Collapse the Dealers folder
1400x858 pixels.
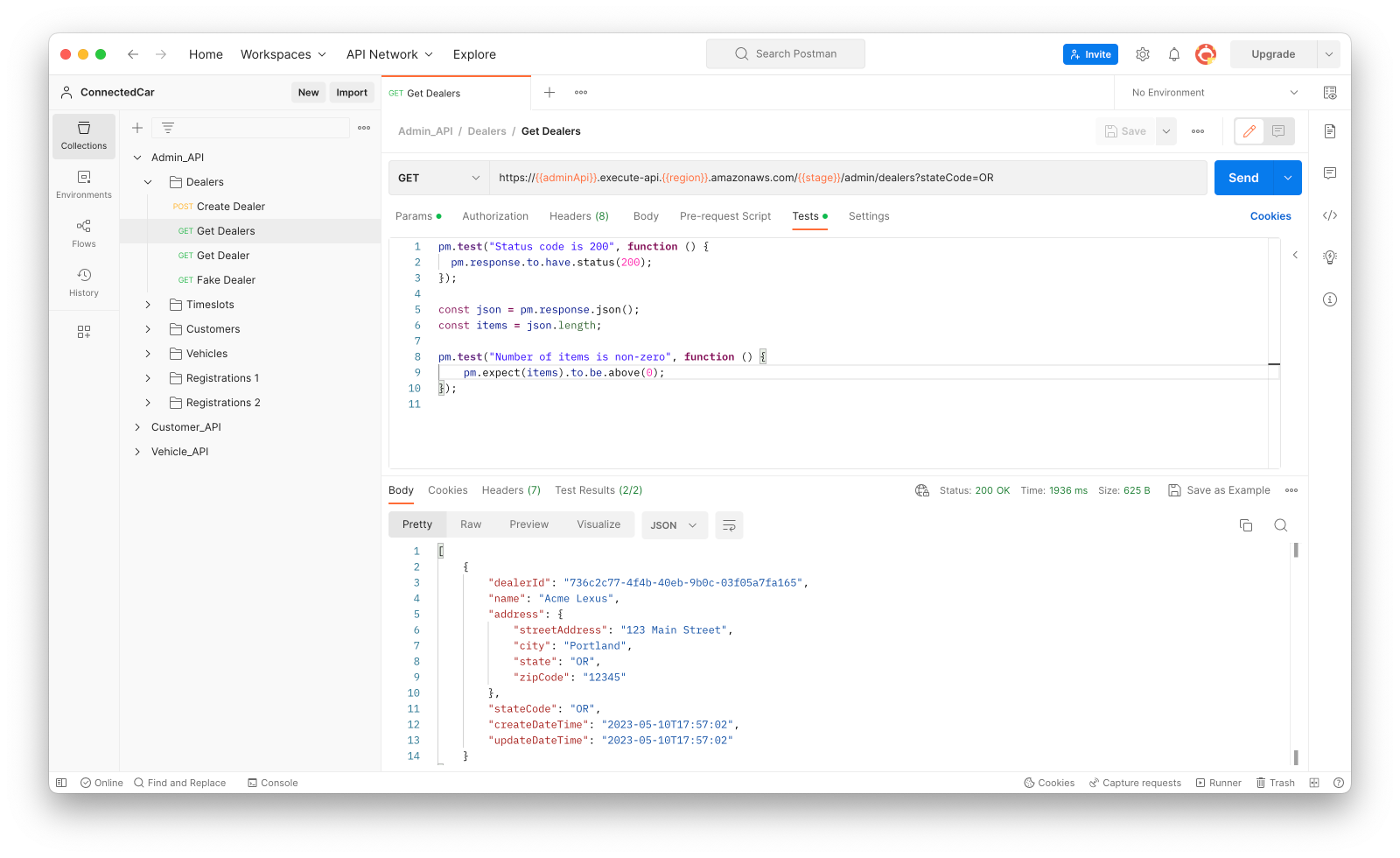tap(148, 182)
